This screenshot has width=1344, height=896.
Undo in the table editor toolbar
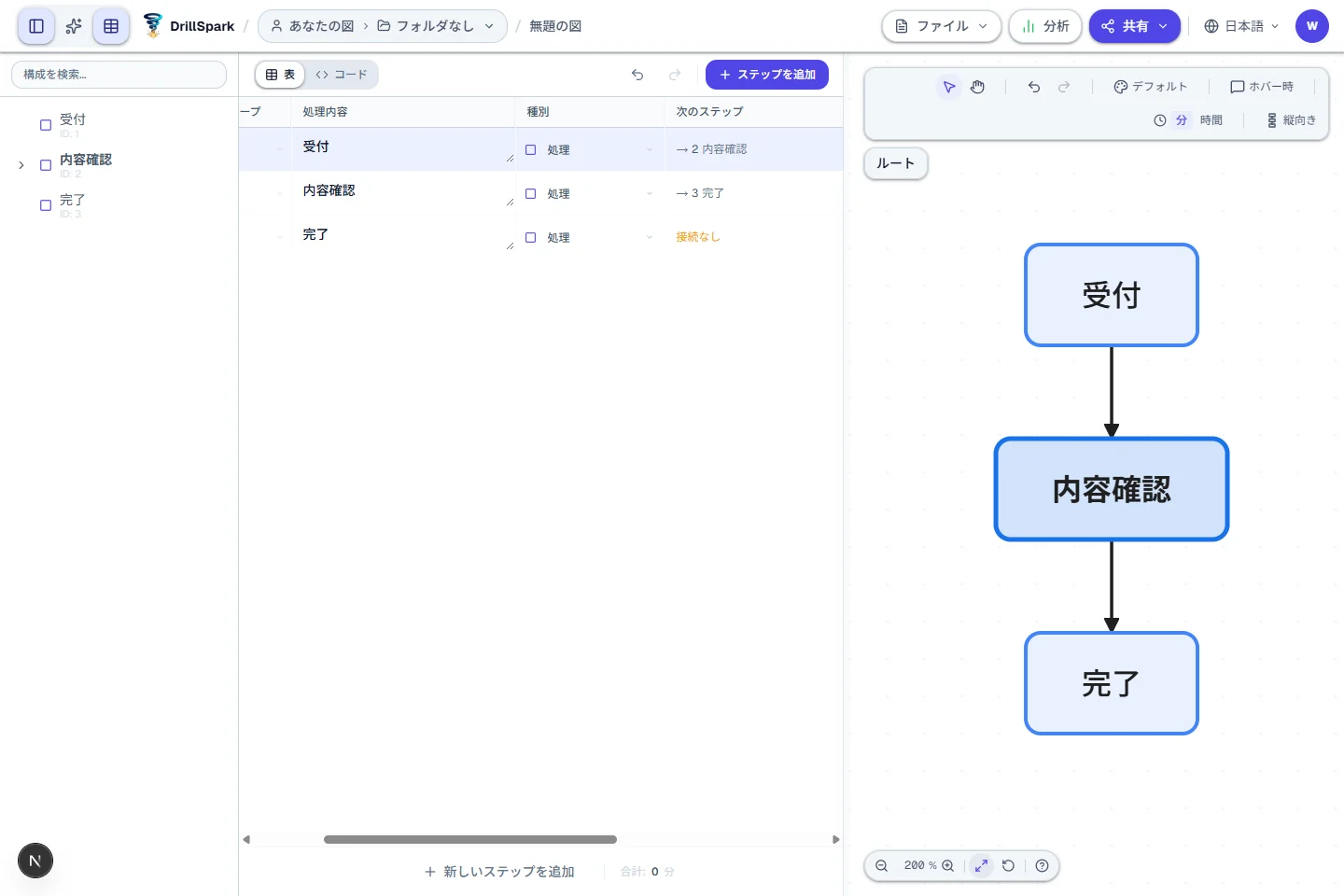[x=637, y=75]
